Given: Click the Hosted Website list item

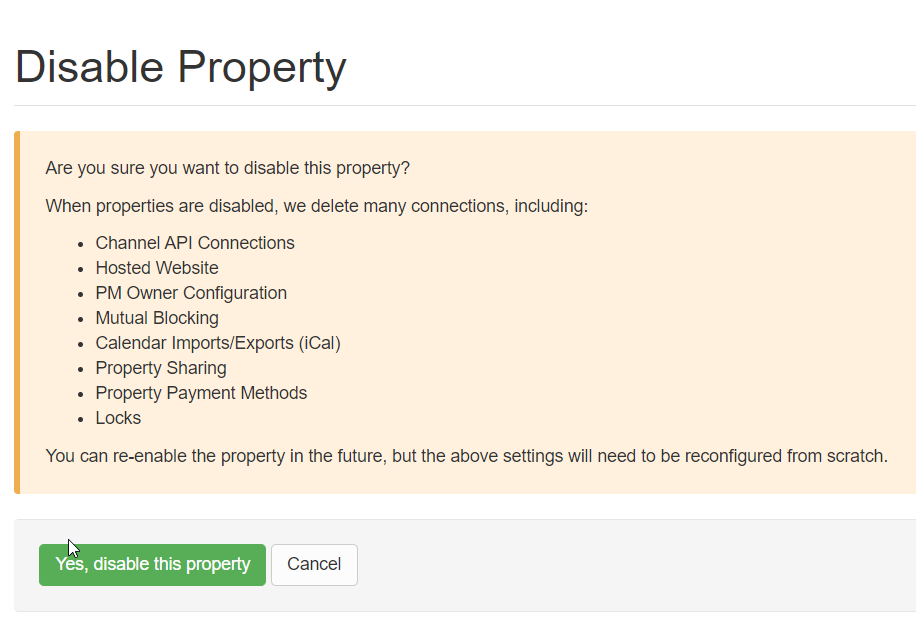Looking at the screenshot, I should [x=156, y=268].
